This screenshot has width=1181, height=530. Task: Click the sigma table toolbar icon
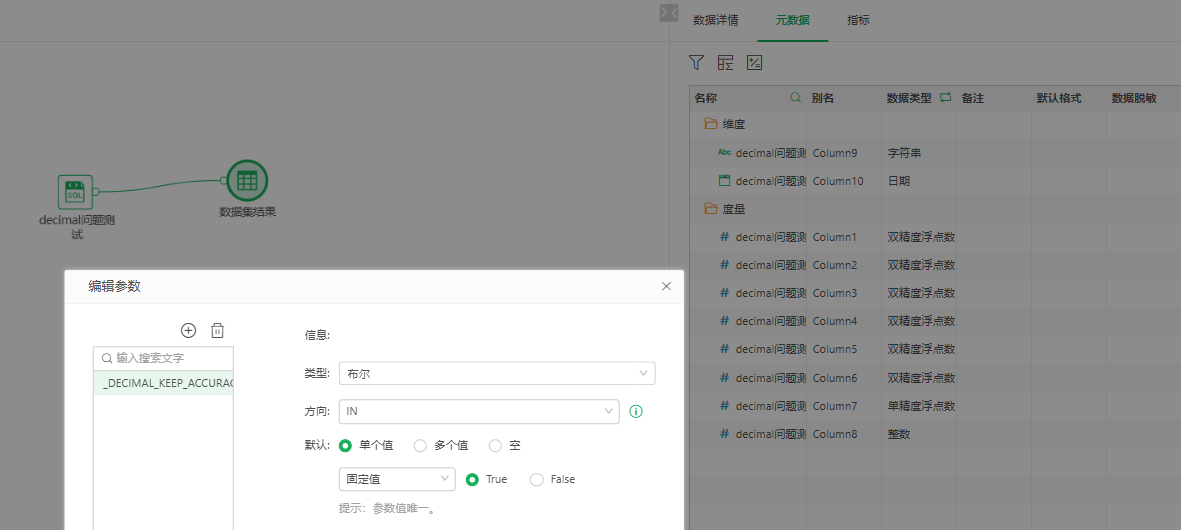(725, 62)
